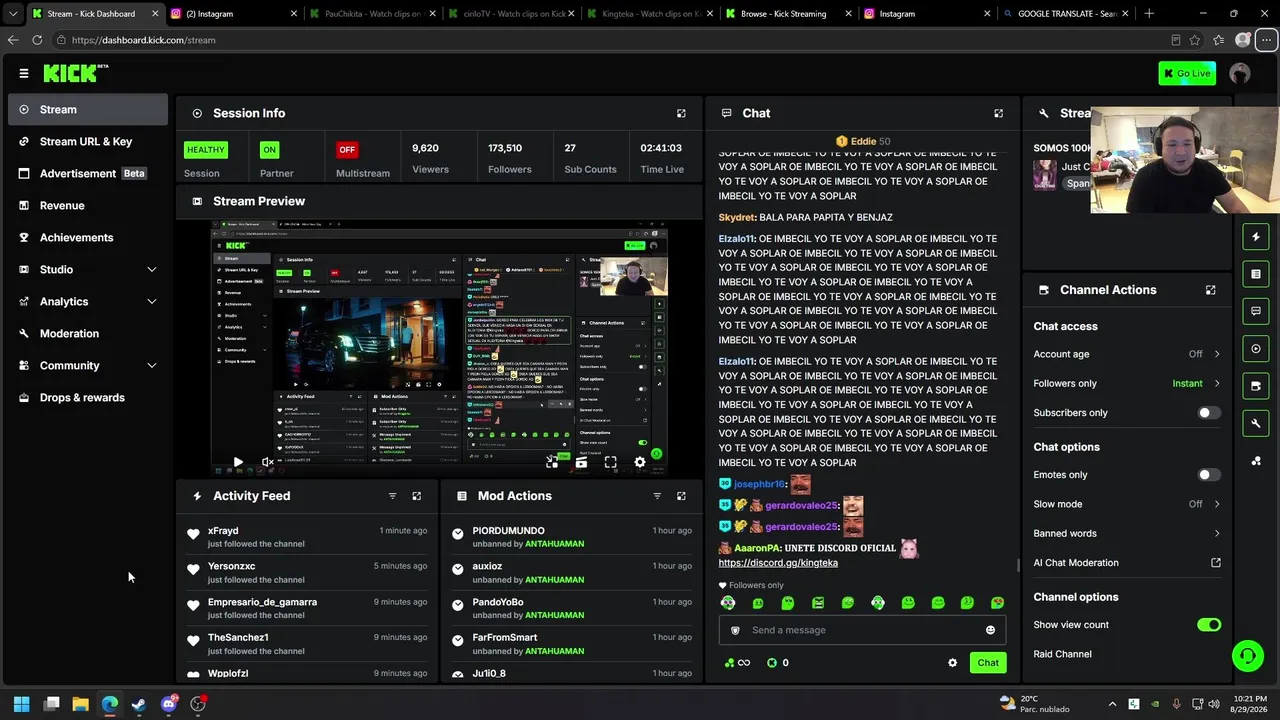
Task: Click the Send a message field
Action: [x=862, y=630]
